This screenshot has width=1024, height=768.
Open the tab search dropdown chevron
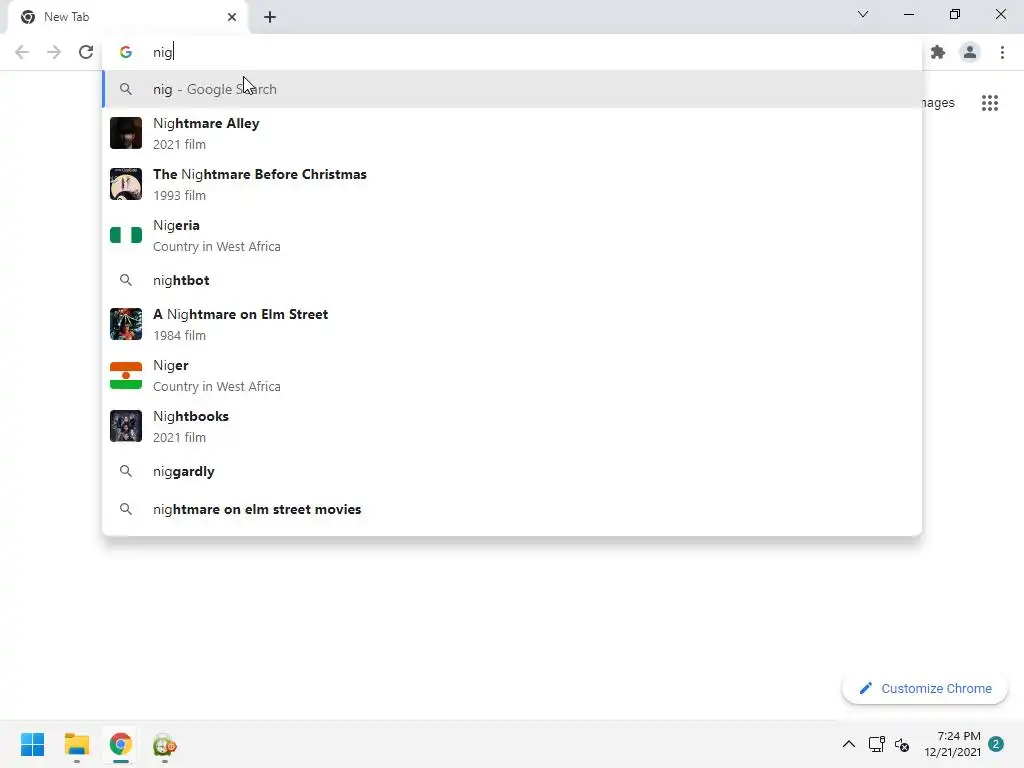pyautogui.click(x=863, y=14)
